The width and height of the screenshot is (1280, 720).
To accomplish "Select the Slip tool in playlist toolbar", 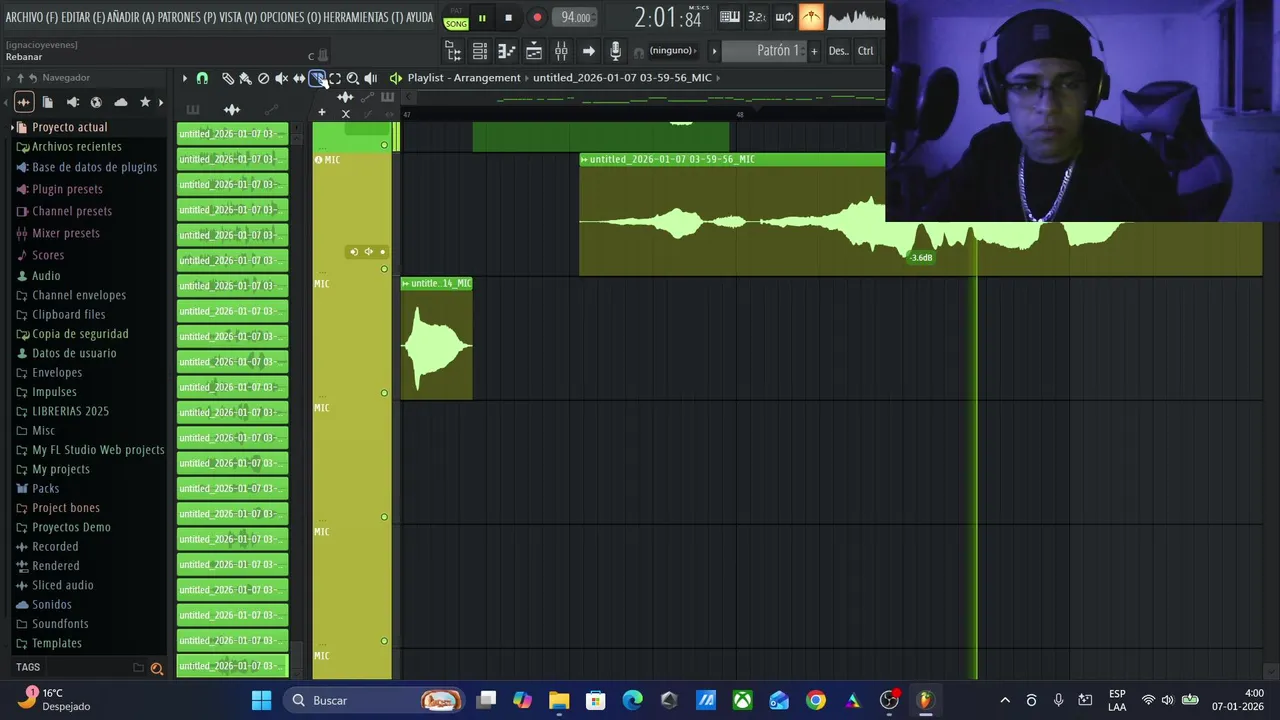I will (x=299, y=78).
